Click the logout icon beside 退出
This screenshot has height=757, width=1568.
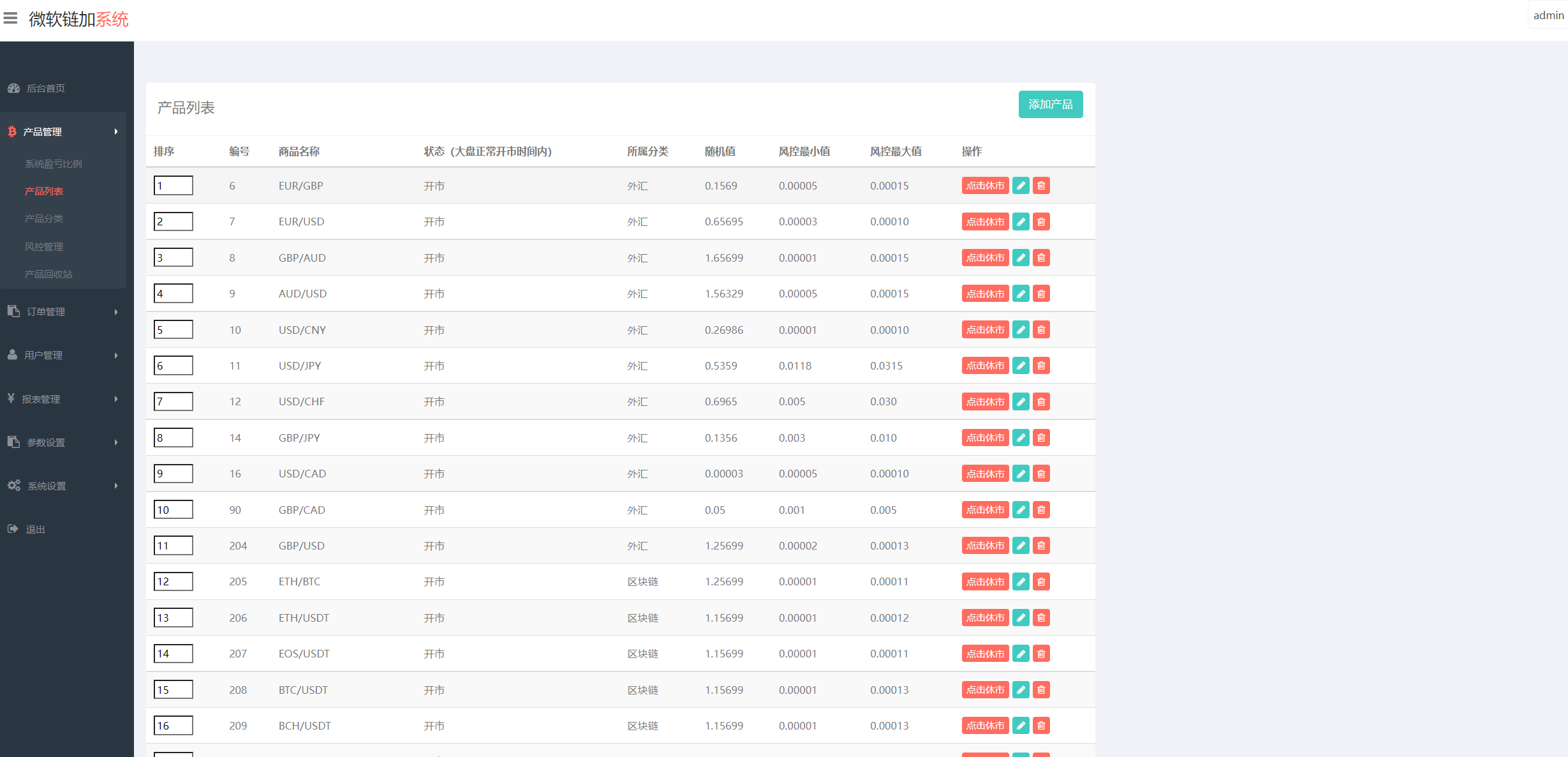point(13,529)
